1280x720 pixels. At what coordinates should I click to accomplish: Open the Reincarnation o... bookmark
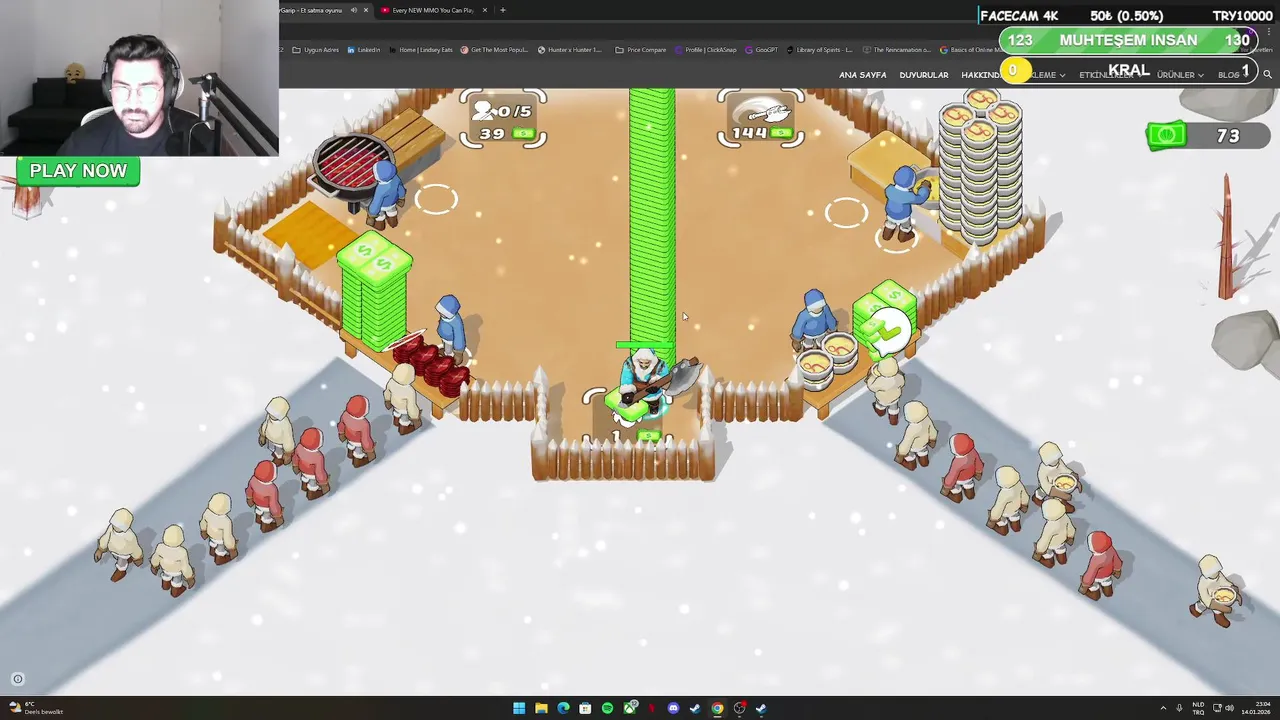pyautogui.click(x=896, y=50)
